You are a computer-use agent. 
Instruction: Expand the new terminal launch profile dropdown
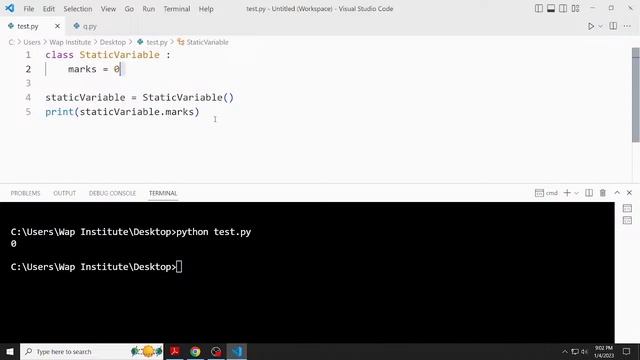(x=576, y=193)
